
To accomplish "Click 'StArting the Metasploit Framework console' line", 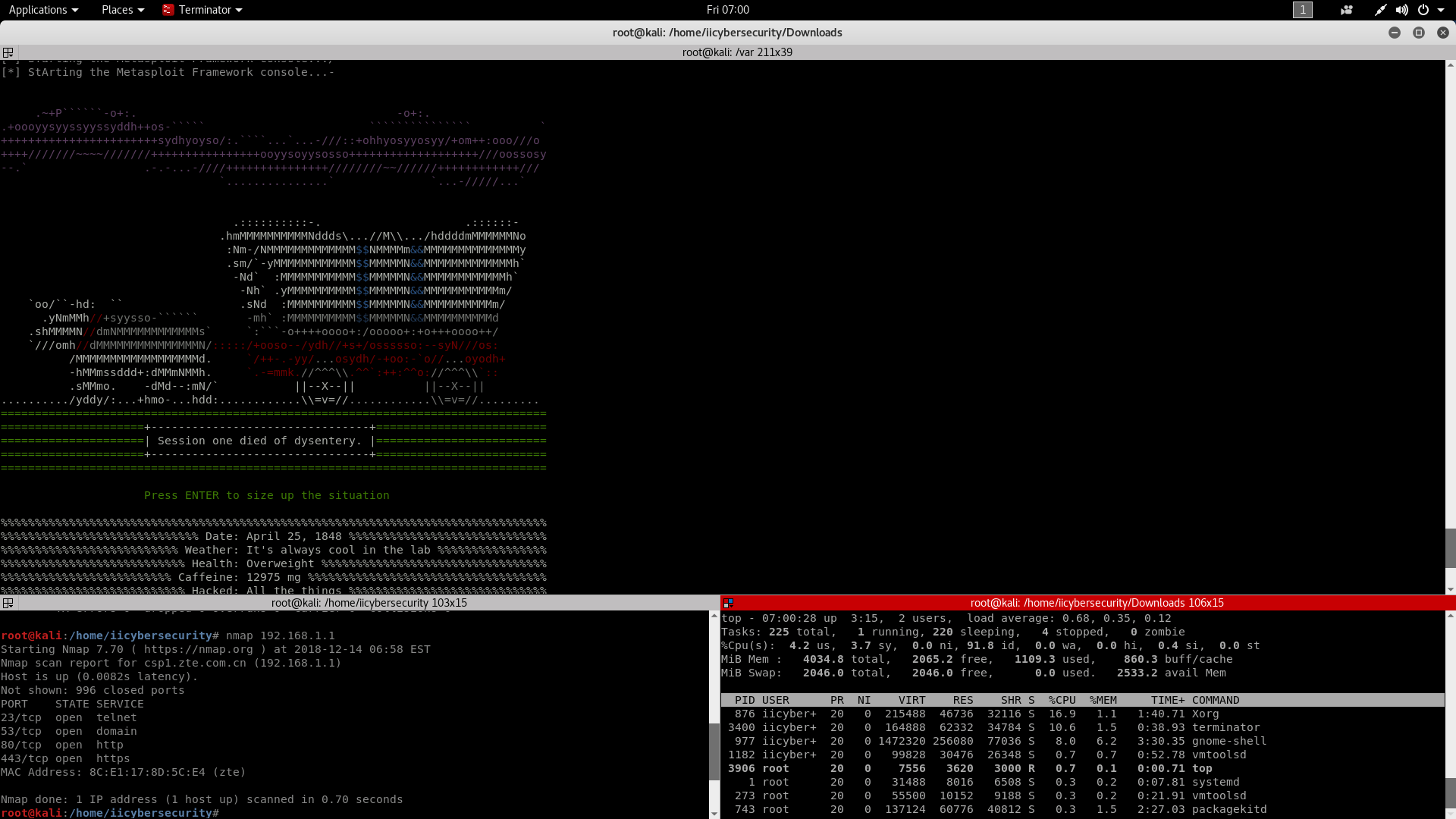I will coord(168,72).
